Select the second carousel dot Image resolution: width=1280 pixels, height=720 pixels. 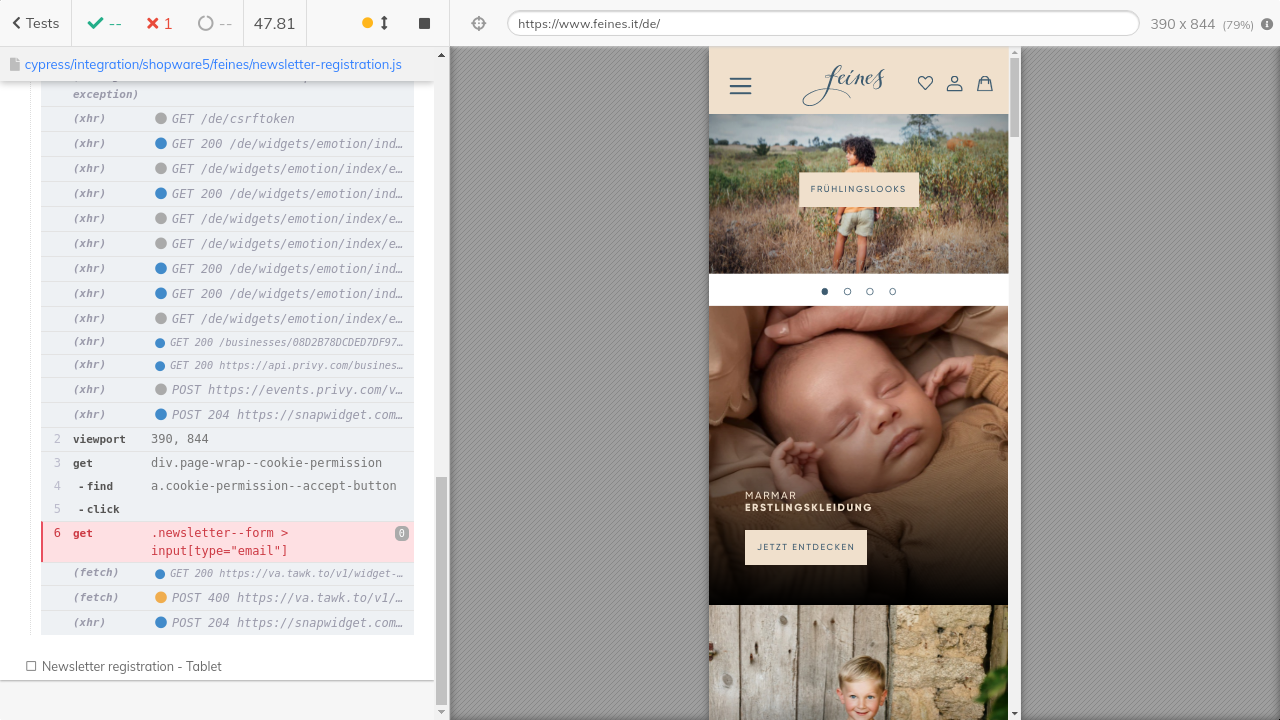click(x=847, y=292)
